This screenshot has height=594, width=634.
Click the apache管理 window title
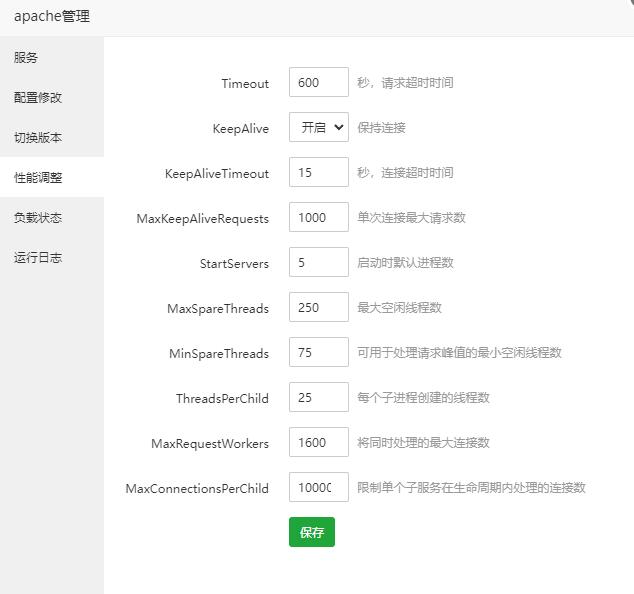point(52,16)
